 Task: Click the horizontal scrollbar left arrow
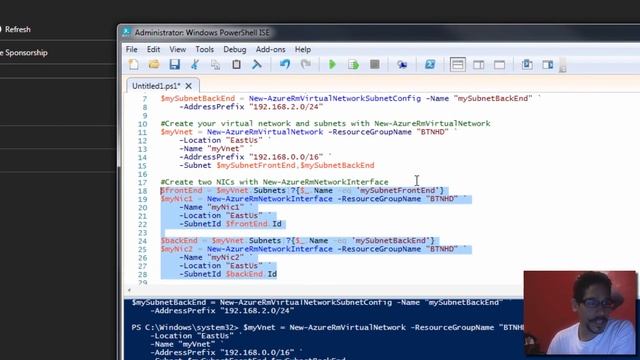(129, 290)
